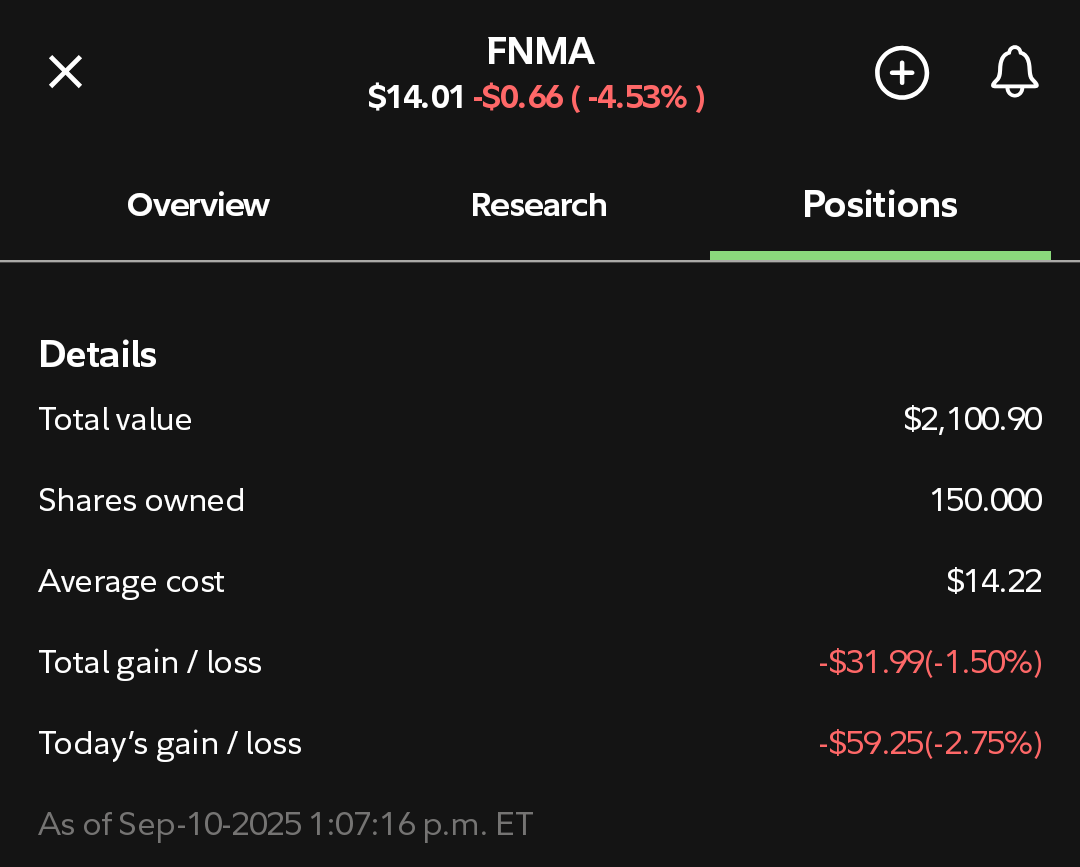Select the Total gain / loss label
This screenshot has width=1080, height=867.
pos(150,662)
